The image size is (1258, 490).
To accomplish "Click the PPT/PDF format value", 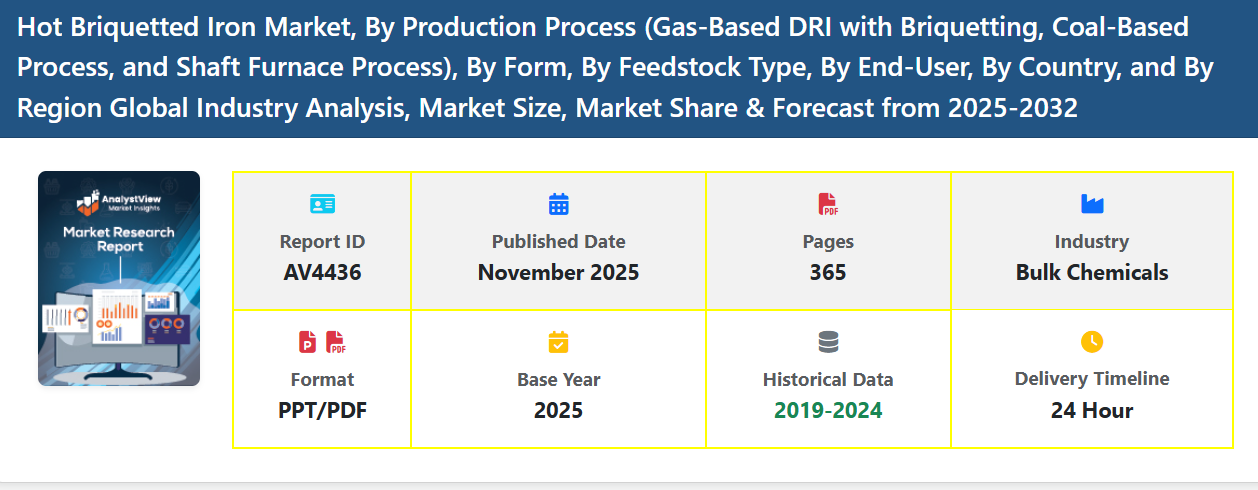I will 322,410.
